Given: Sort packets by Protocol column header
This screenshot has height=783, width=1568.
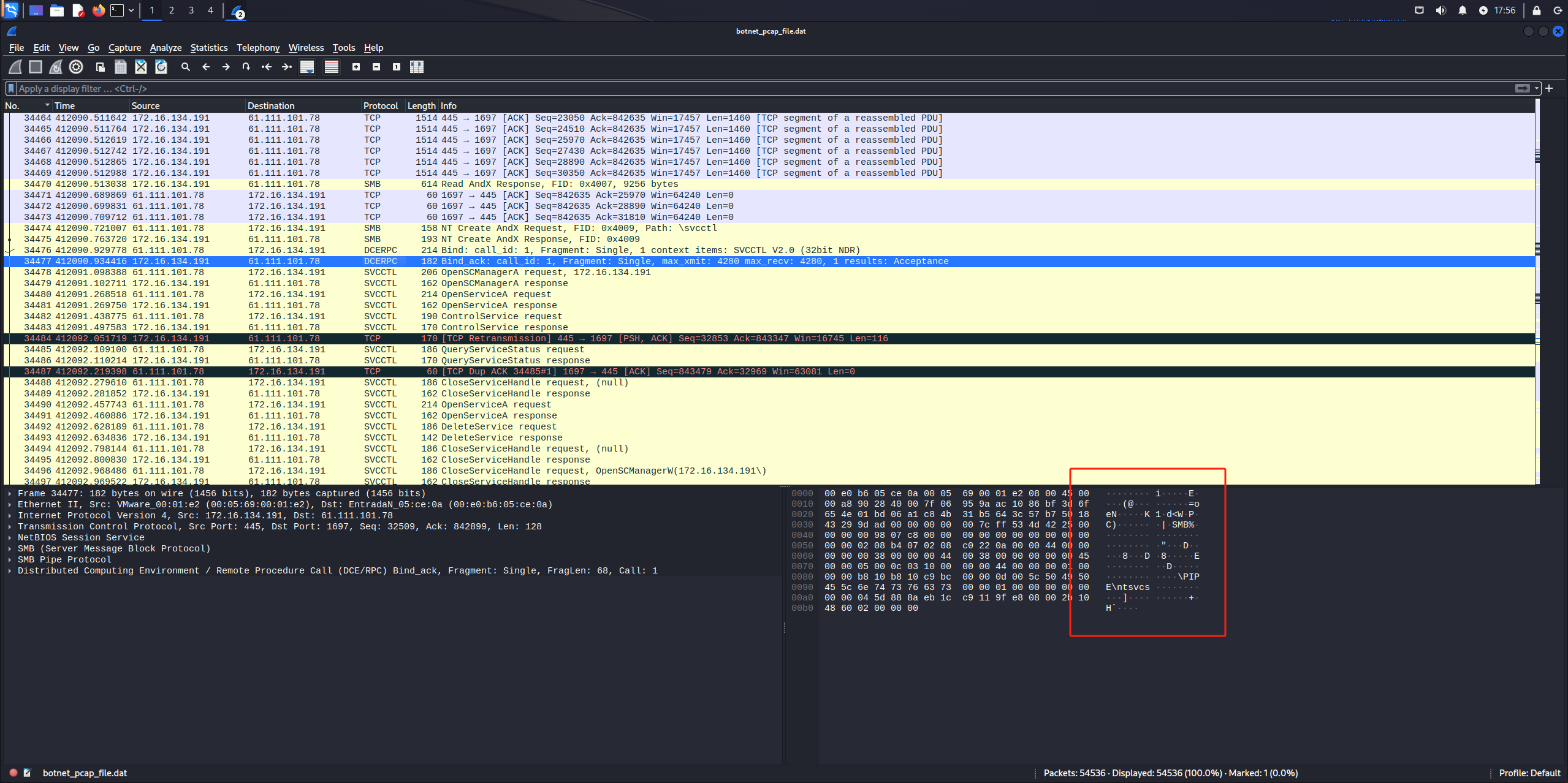Looking at the screenshot, I should pos(380,105).
